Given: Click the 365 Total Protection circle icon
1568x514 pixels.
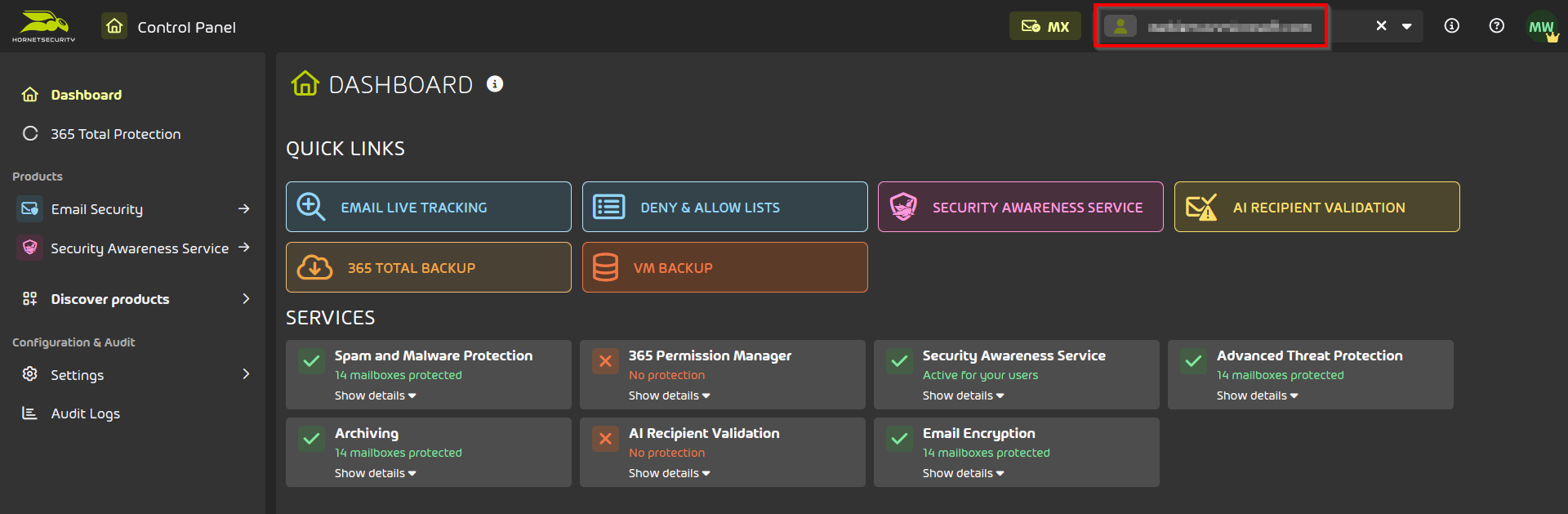Looking at the screenshot, I should (x=30, y=133).
